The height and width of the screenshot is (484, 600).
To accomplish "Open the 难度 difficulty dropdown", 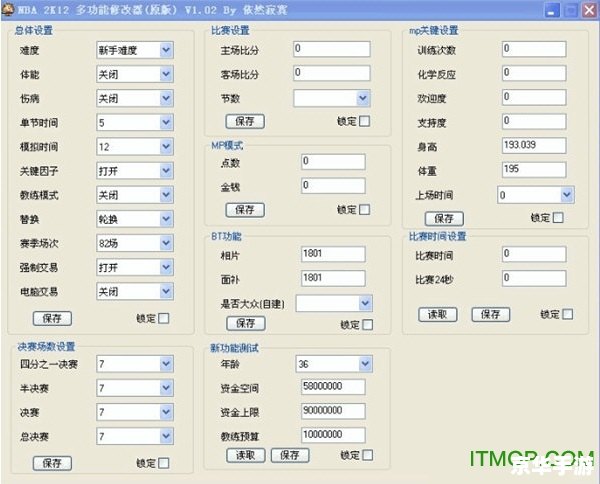I will (x=135, y=50).
